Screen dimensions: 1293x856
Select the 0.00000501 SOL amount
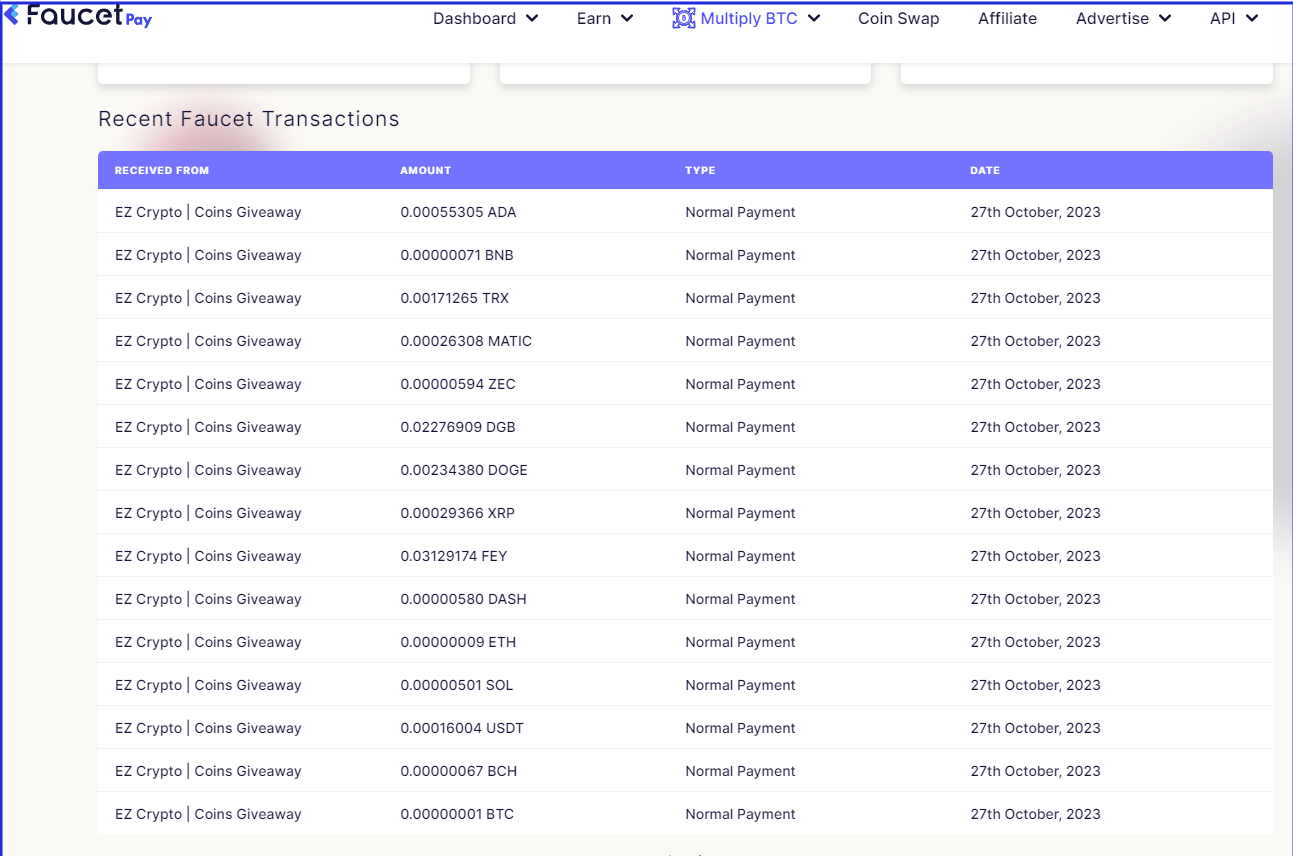[x=457, y=685]
